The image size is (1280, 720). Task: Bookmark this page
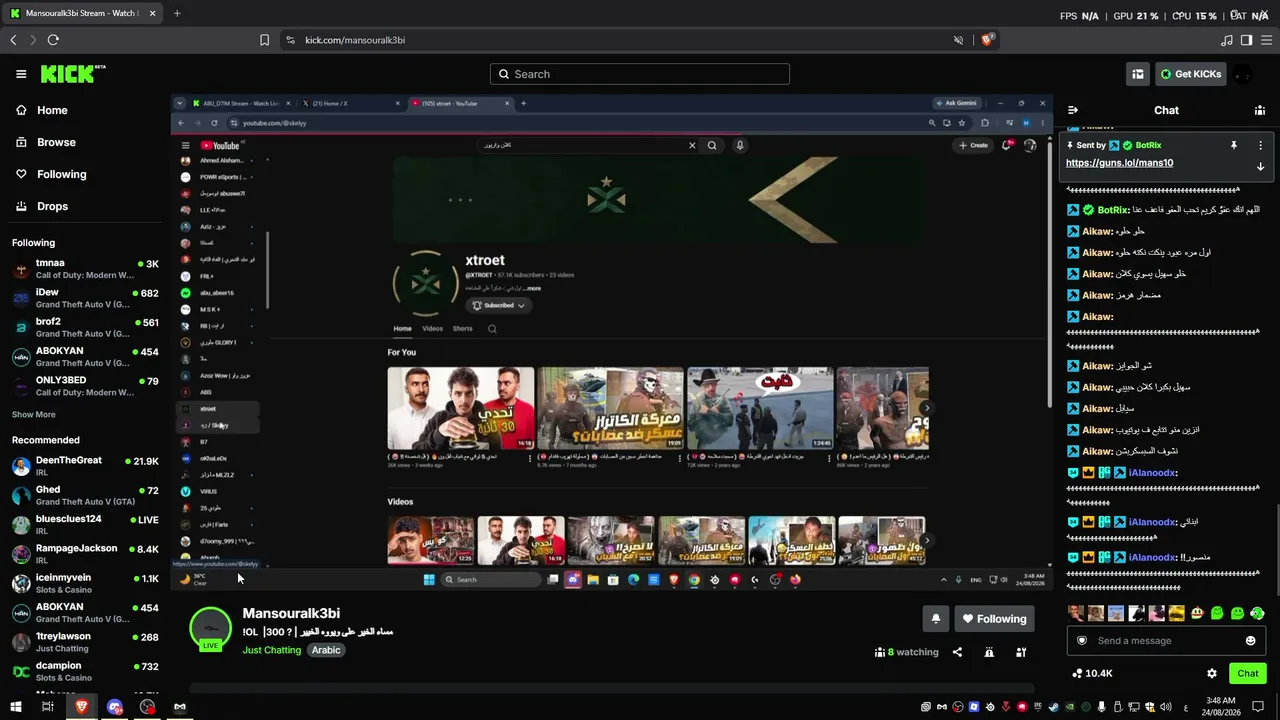click(x=264, y=40)
